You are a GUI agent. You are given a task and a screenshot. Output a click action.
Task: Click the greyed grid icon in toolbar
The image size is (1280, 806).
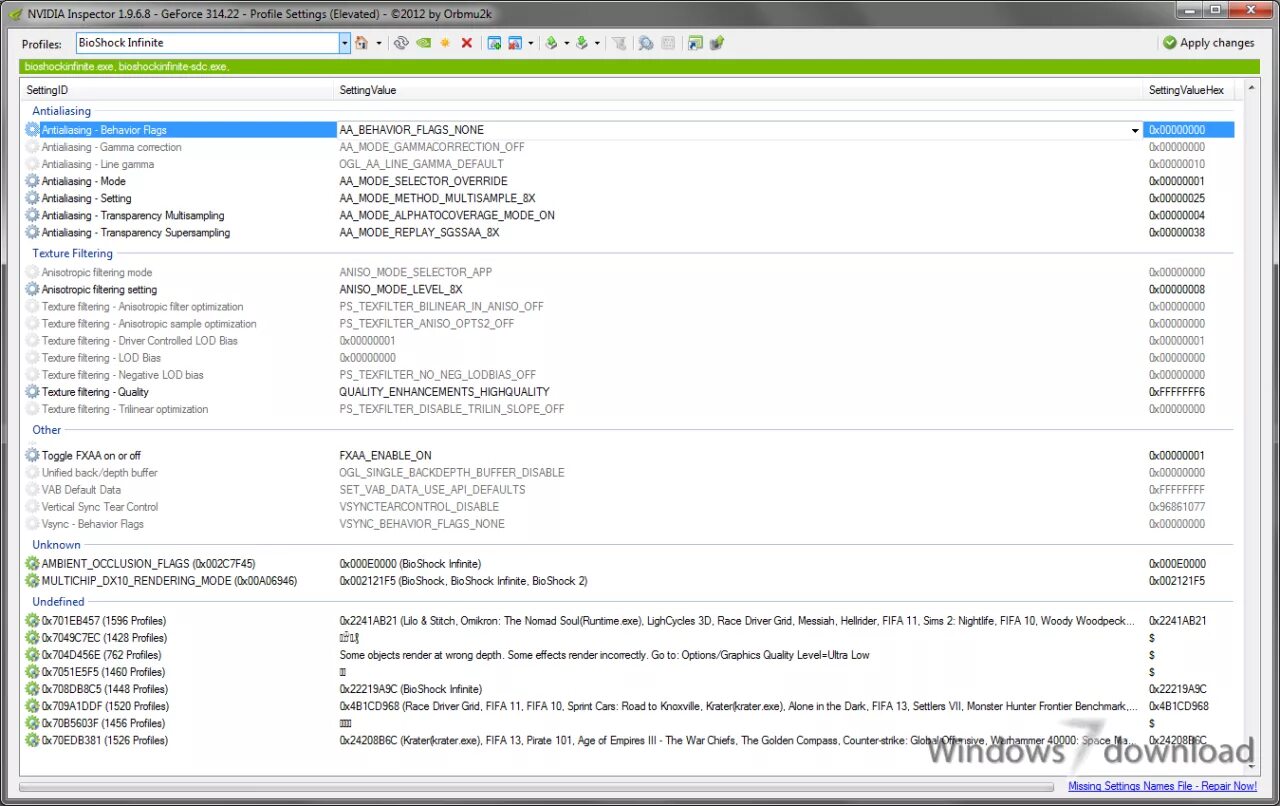pos(667,43)
